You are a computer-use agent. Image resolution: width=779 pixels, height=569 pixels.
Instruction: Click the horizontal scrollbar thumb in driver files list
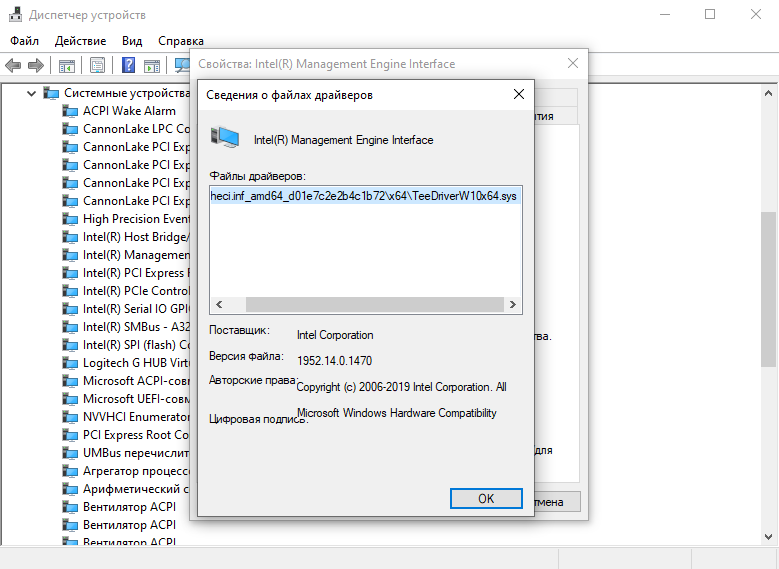pyautogui.click(x=375, y=305)
